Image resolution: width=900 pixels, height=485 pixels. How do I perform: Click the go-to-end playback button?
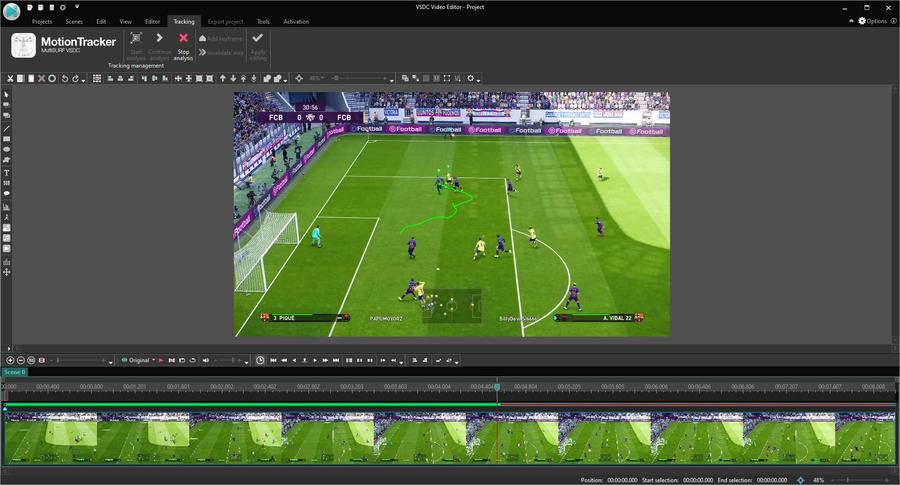[336, 360]
